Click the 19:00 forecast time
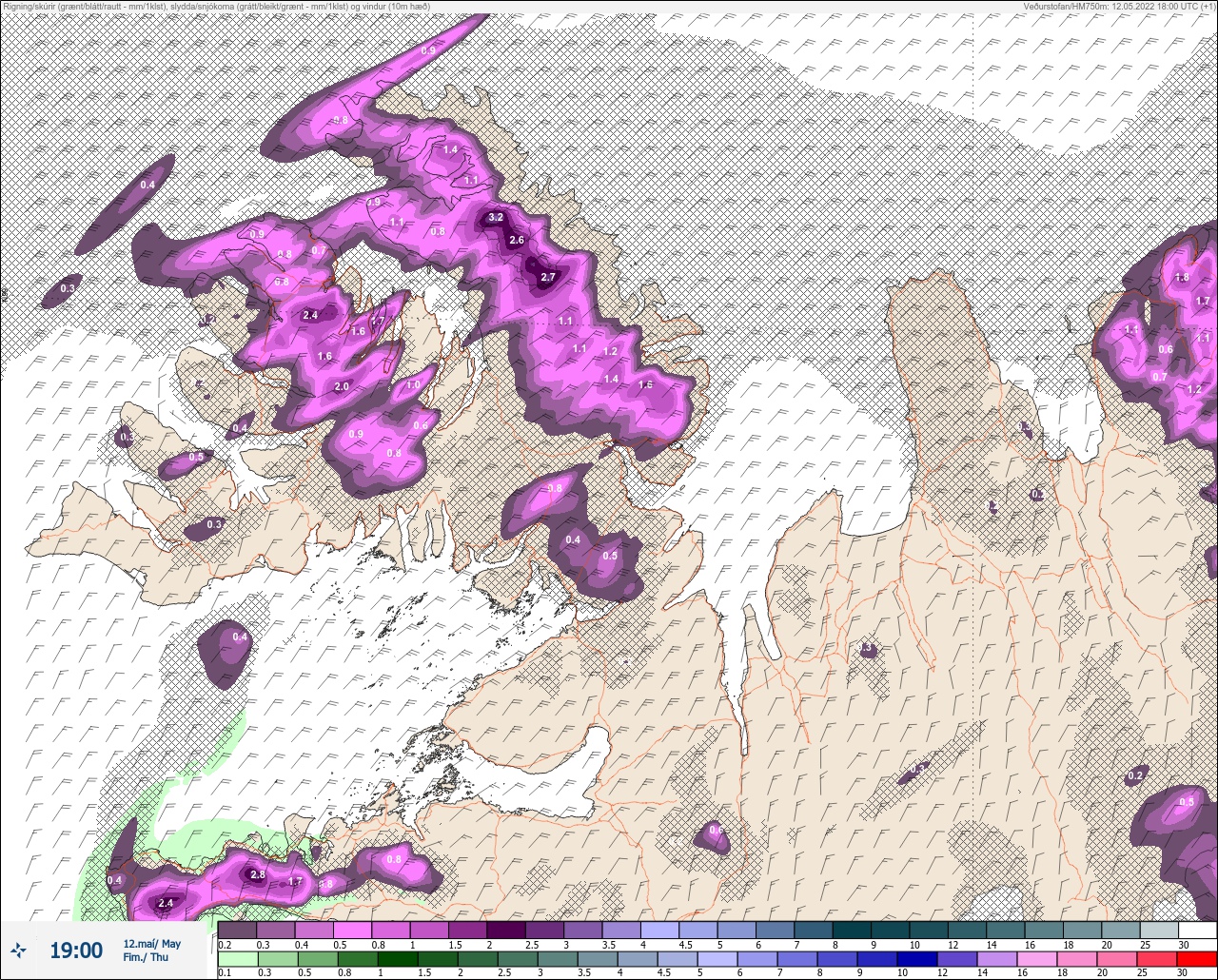This screenshot has height=980, width=1218. (76, 951)
